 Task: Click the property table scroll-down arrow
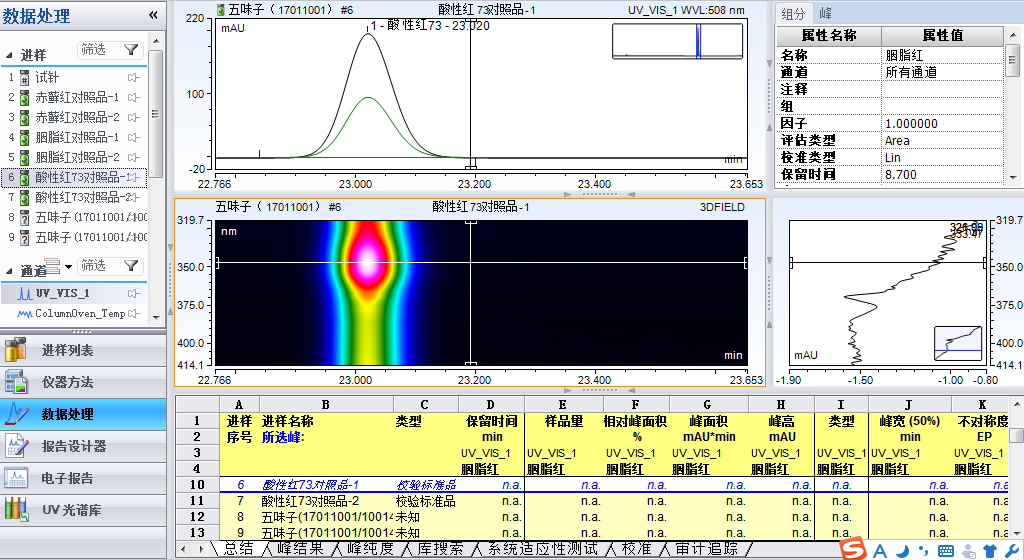point(1013,178)
